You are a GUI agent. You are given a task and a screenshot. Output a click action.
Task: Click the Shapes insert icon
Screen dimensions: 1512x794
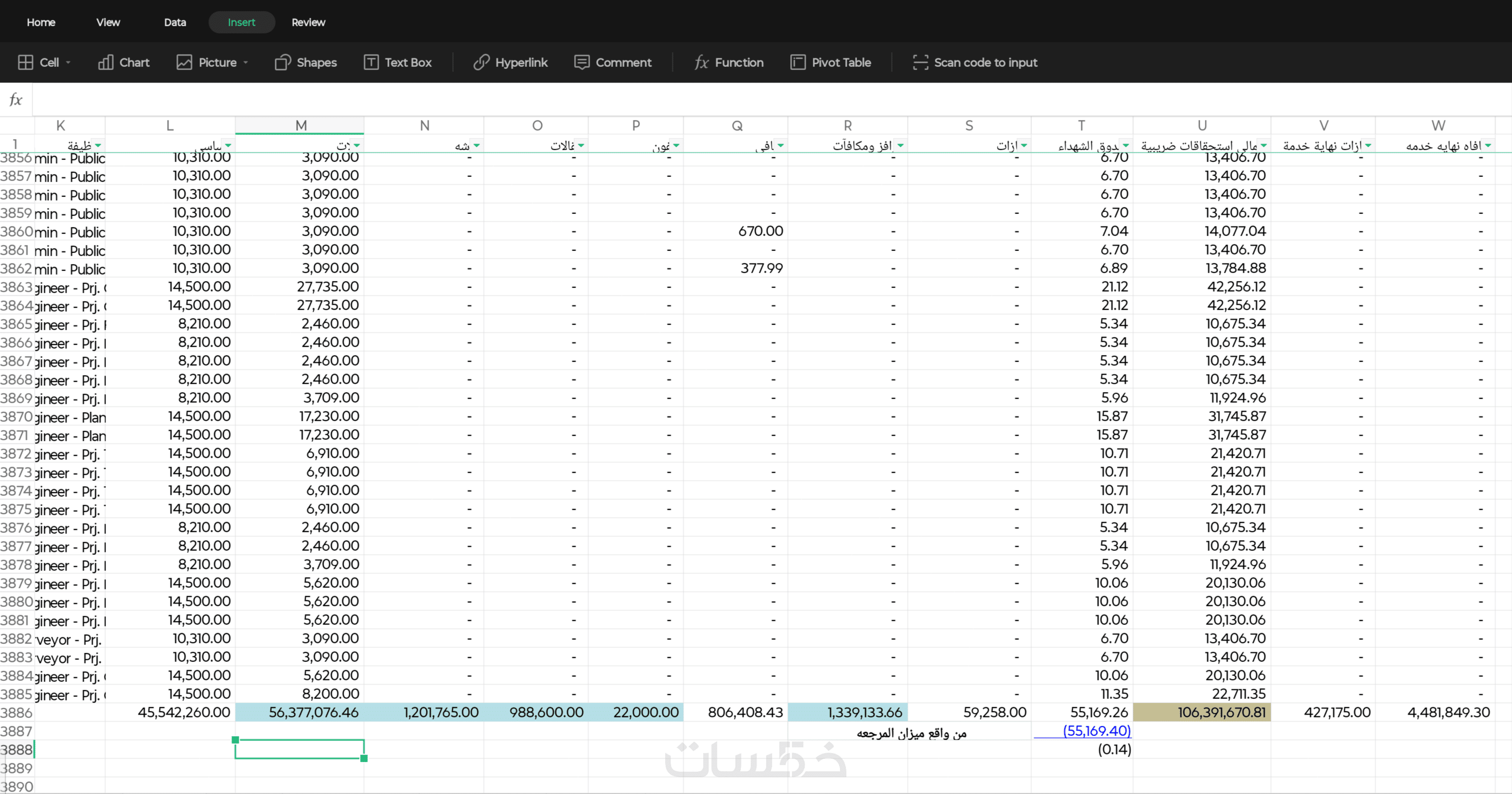click(282, 62)
